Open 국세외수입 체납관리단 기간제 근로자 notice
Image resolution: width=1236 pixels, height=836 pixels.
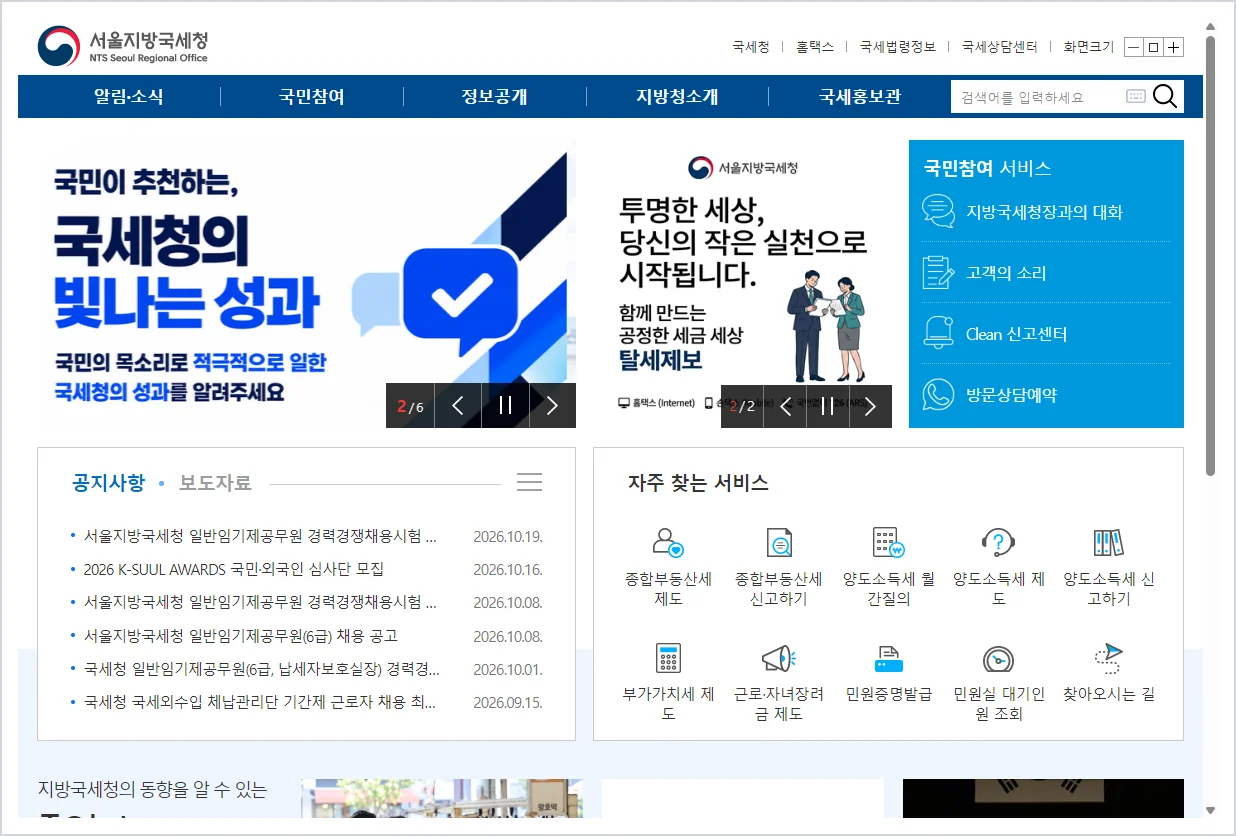pos(260,702)
